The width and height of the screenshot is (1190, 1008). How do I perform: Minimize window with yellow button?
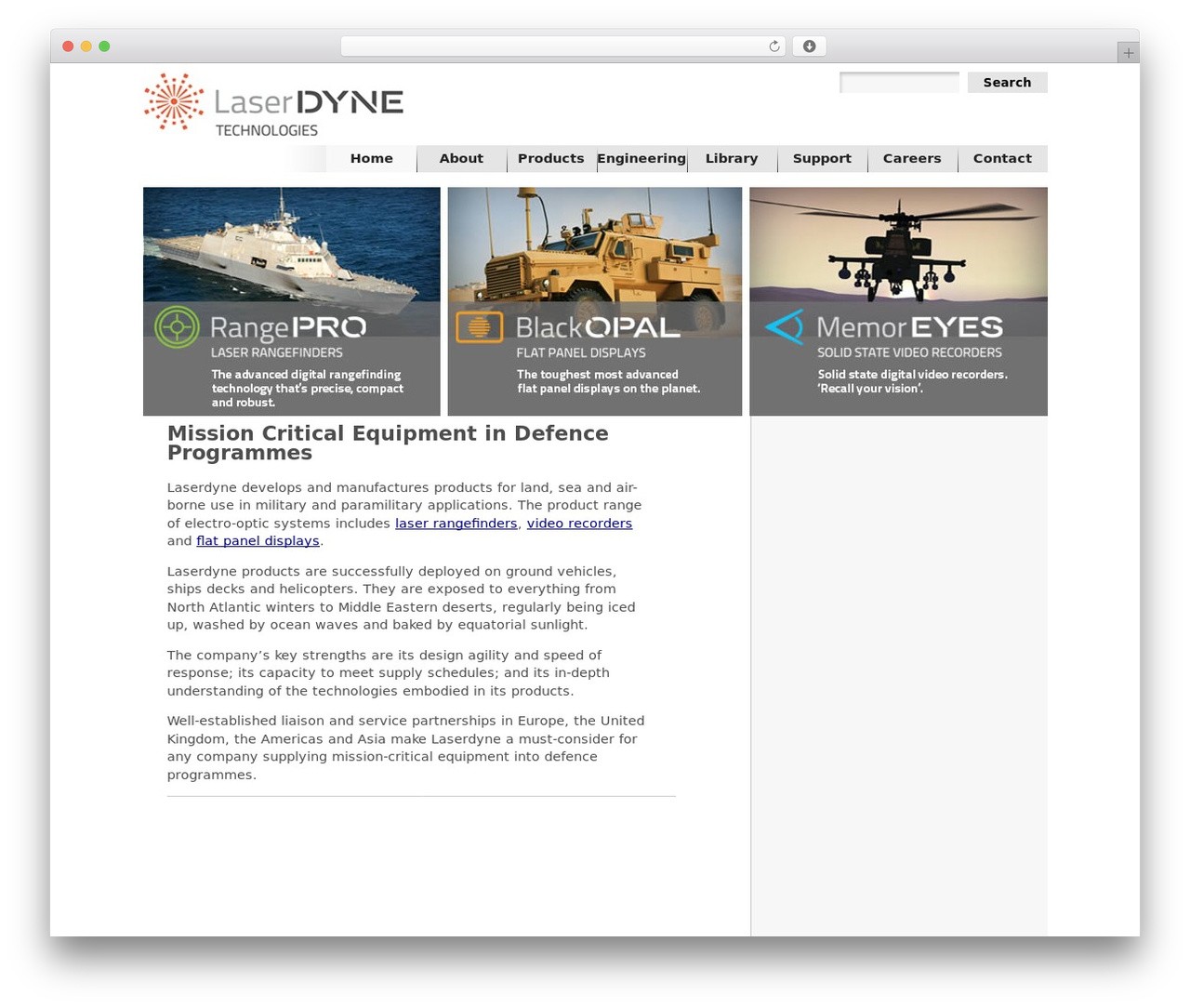[86, 46]
